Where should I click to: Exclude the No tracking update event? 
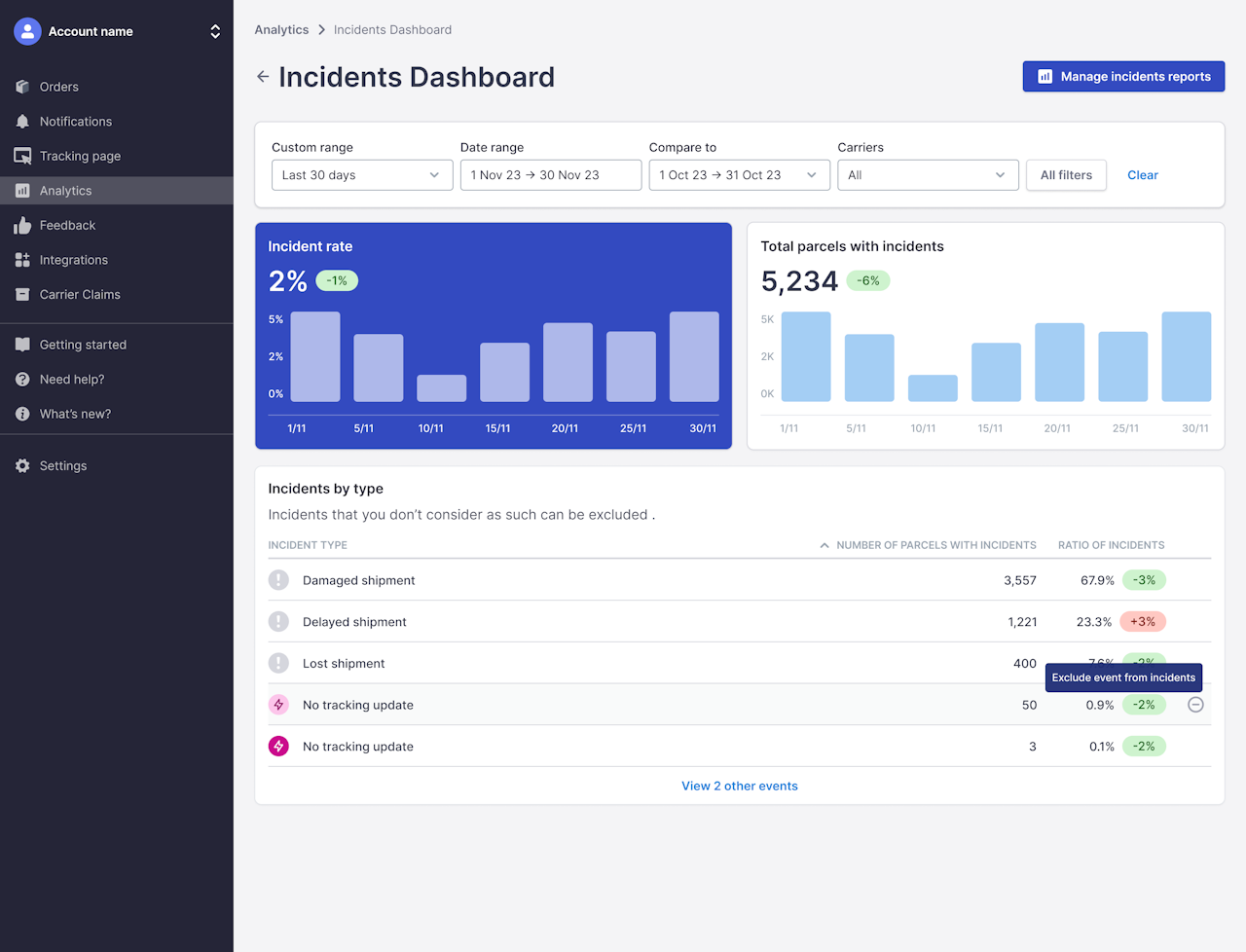(1195, 705)
